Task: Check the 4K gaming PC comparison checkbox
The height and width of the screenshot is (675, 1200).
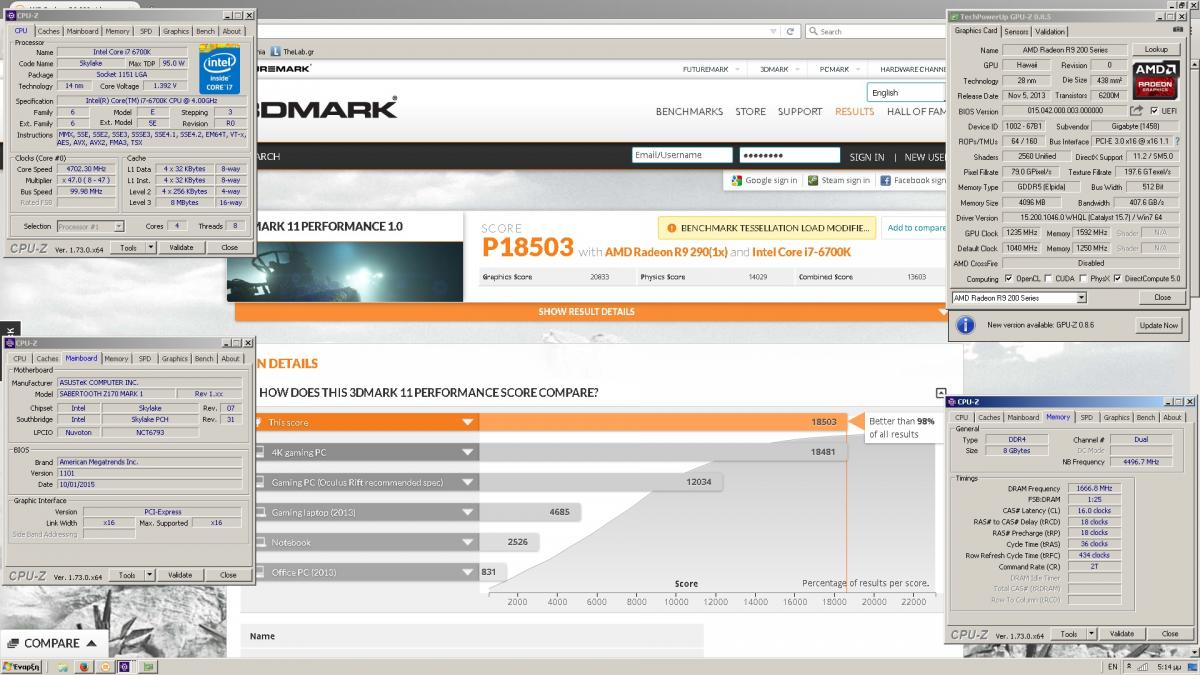Action: tap(261, 453)
